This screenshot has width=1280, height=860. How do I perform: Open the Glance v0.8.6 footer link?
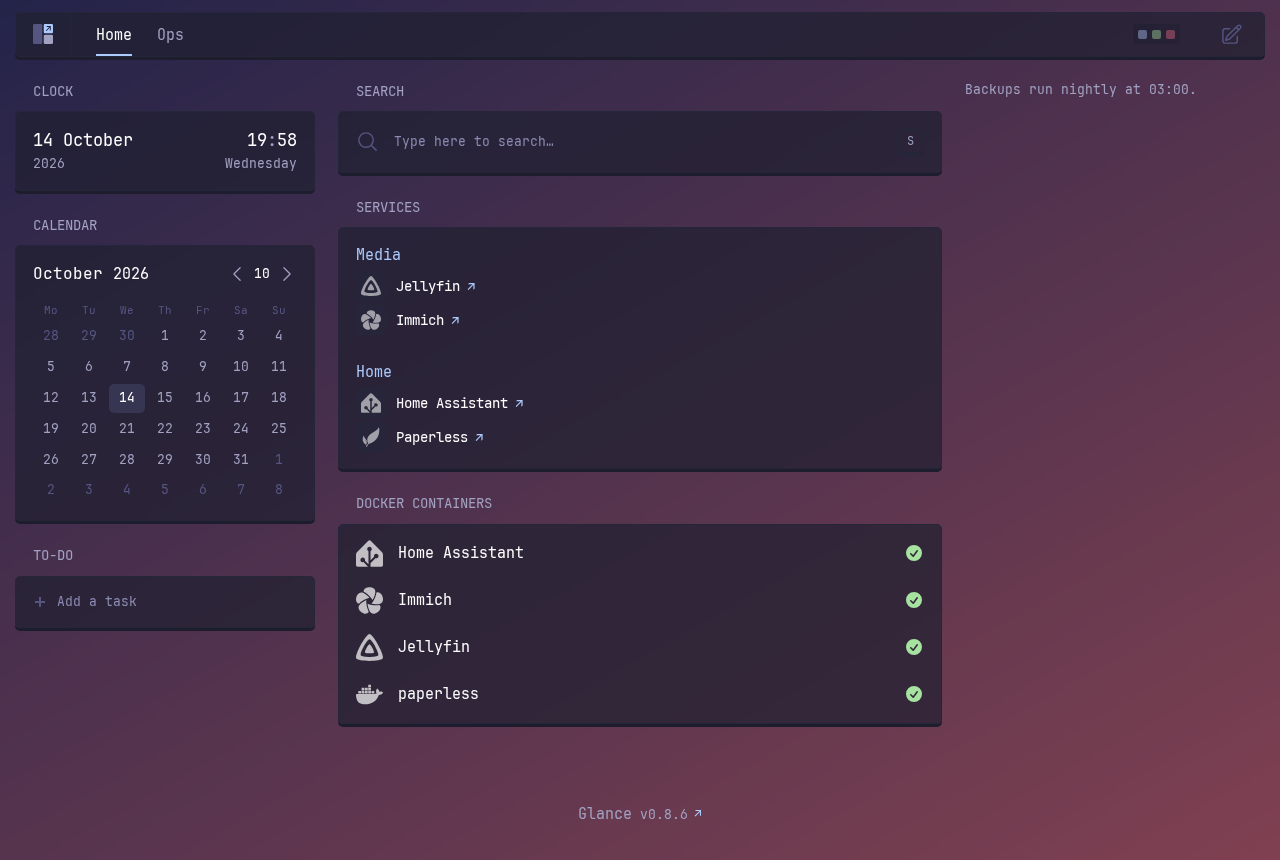click(x=640, y=814)
